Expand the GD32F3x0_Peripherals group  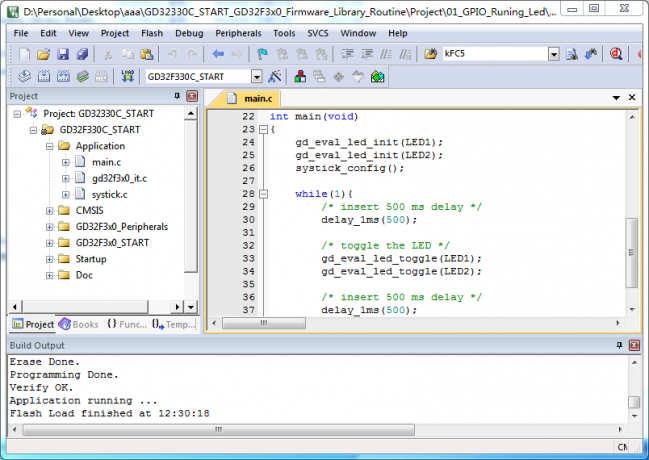50,227
